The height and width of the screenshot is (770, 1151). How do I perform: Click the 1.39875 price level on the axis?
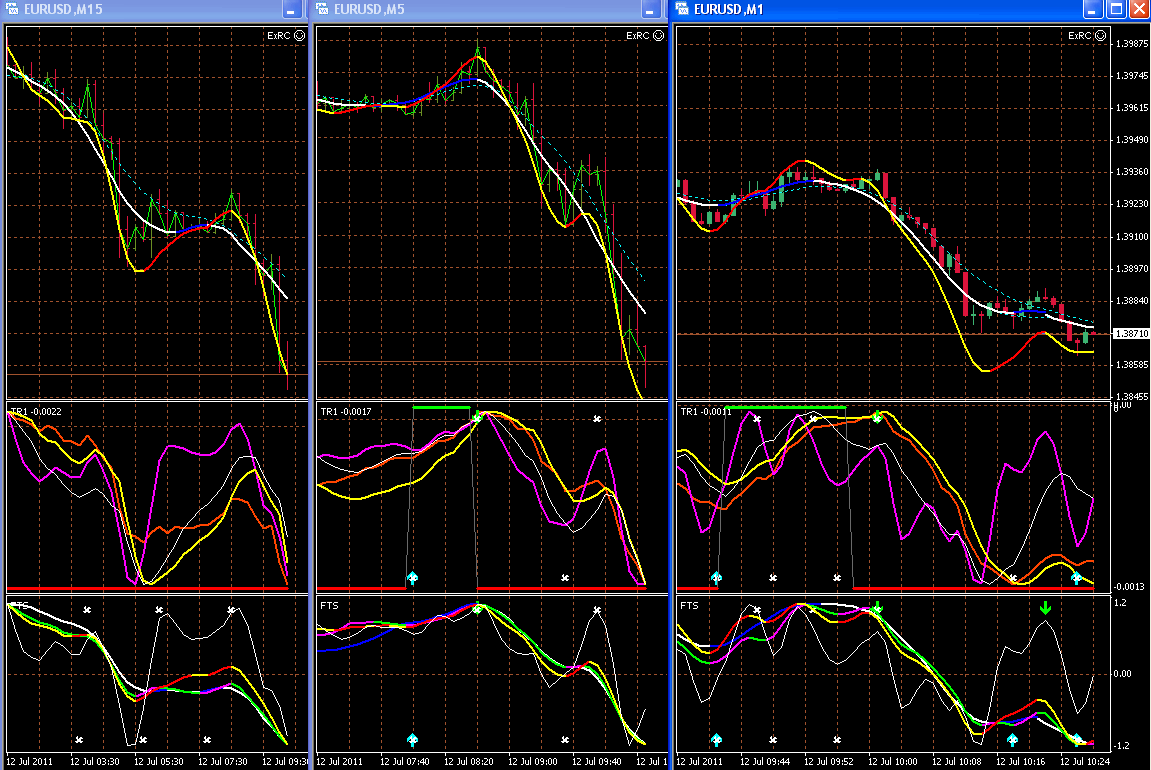(x=1131, y=44)
